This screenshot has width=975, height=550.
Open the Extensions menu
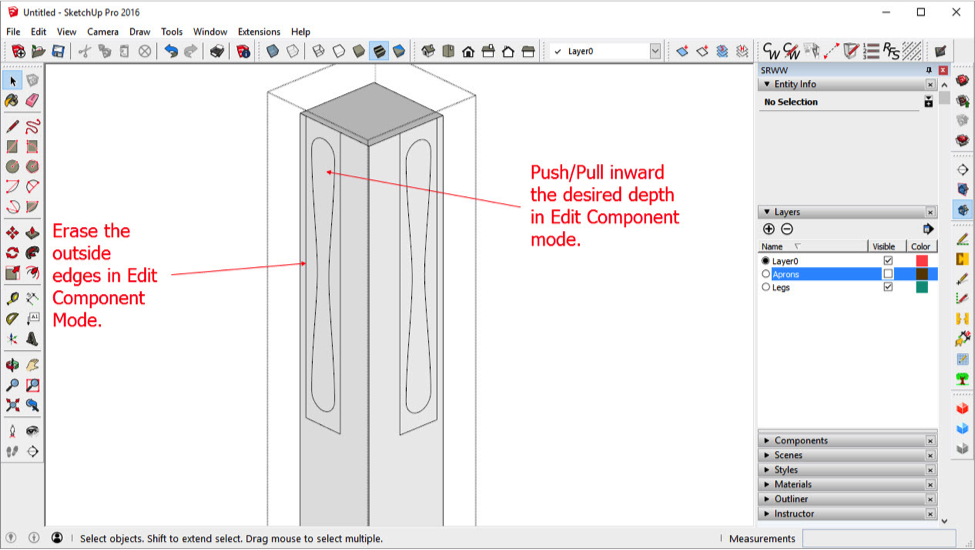point(258,32)
